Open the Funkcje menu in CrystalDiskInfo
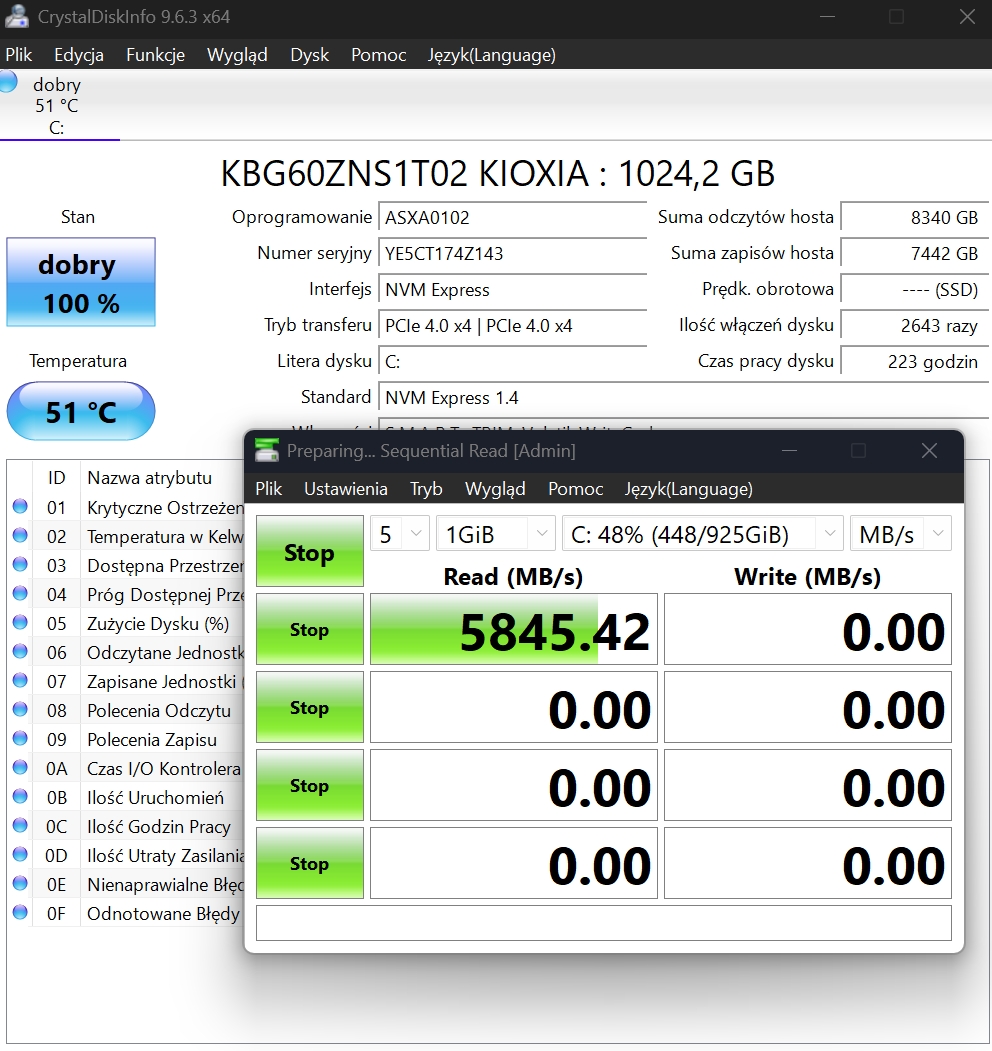 pyautogui.click(x=155, y=55)
